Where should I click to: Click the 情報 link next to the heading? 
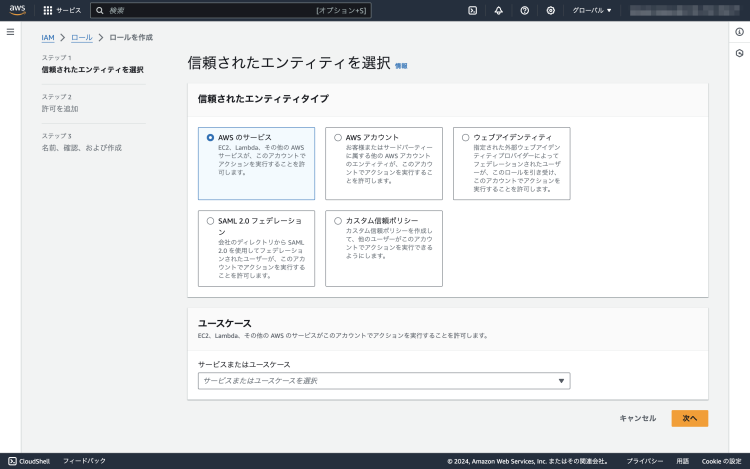pyautogui.click(x=401, y=66)
